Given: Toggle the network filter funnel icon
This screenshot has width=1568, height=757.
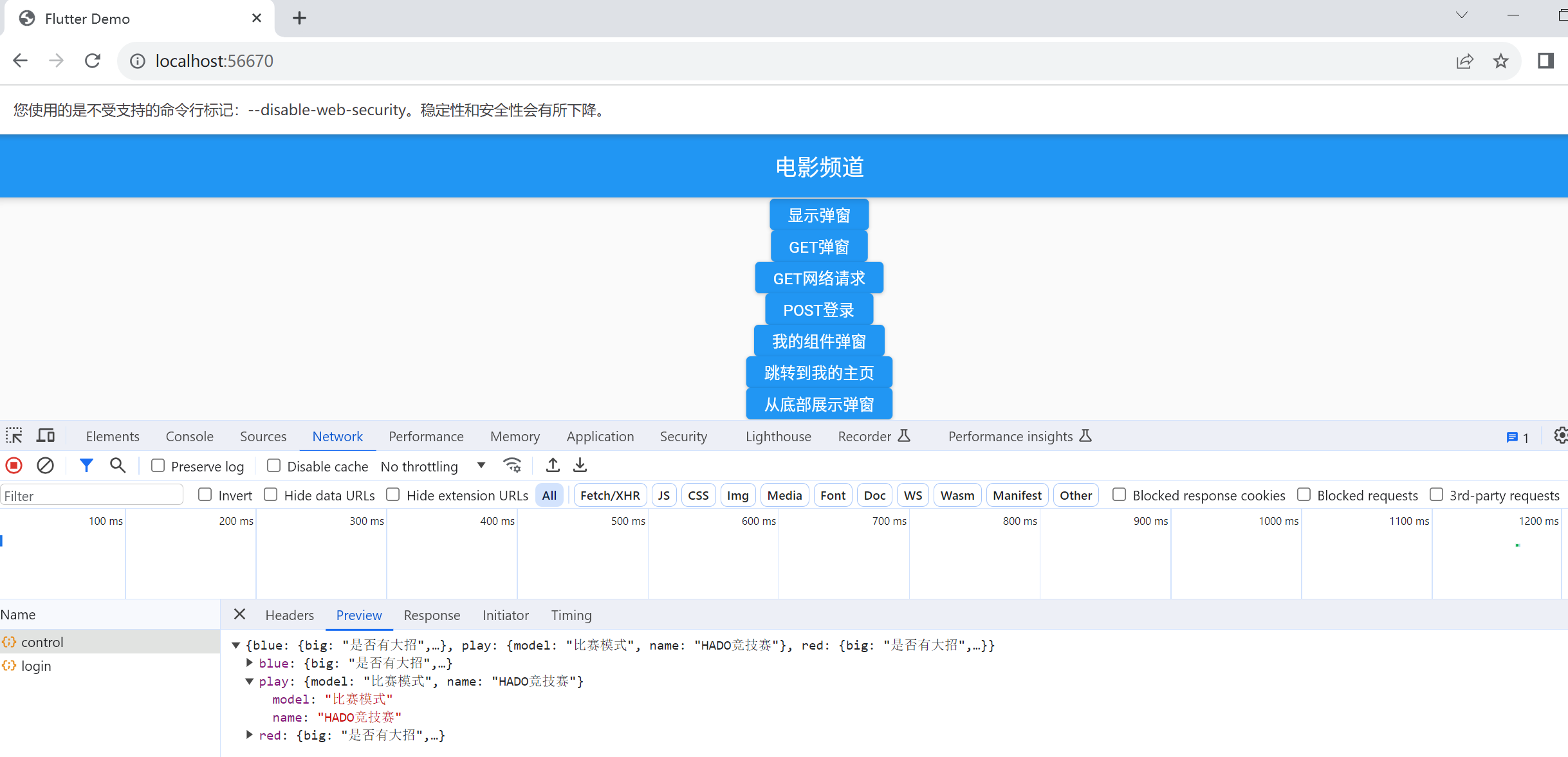Looking at the screenshot, I should (x=86, y=466).
